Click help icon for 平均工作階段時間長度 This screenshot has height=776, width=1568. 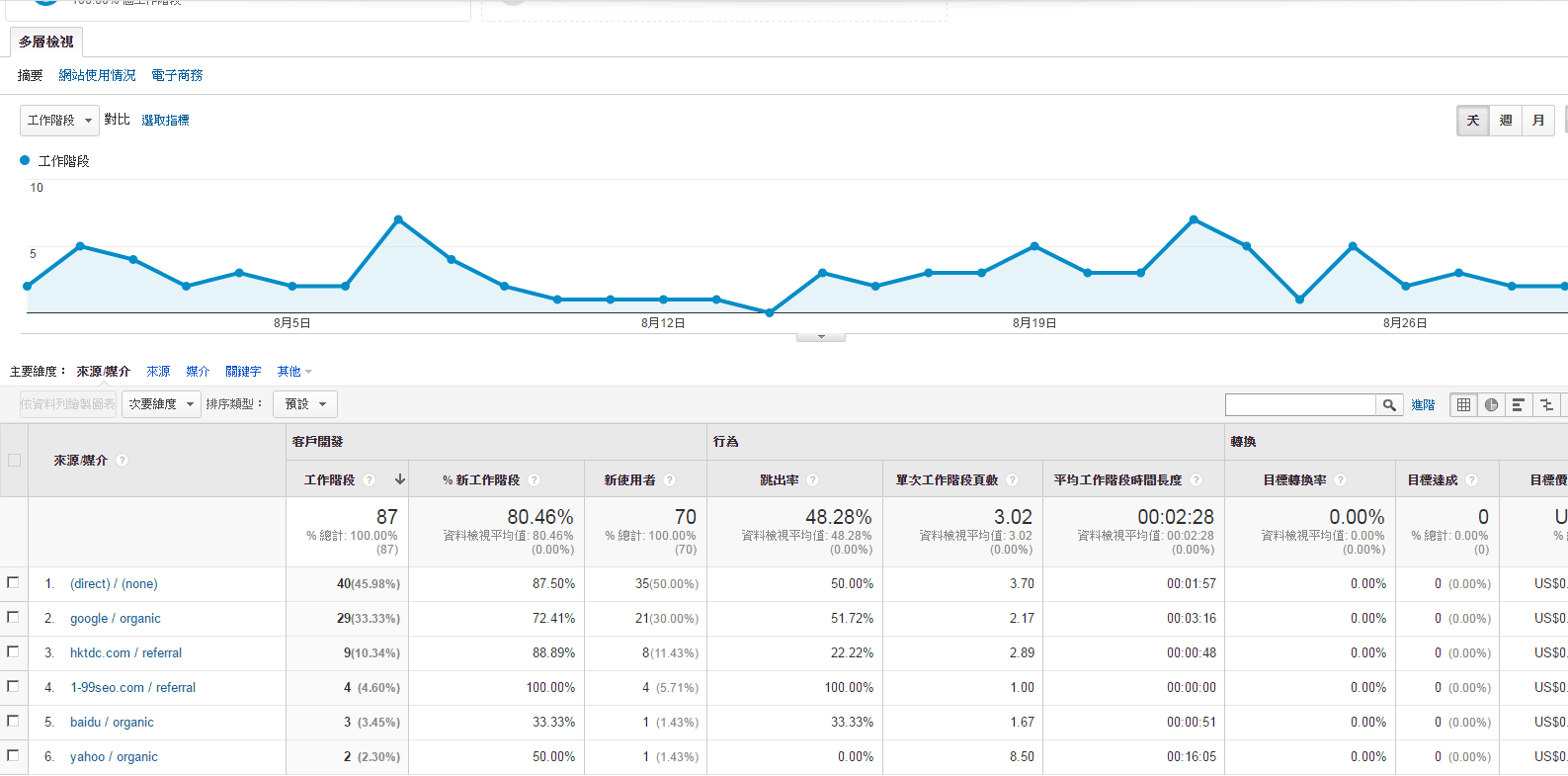click(1197, 480)
